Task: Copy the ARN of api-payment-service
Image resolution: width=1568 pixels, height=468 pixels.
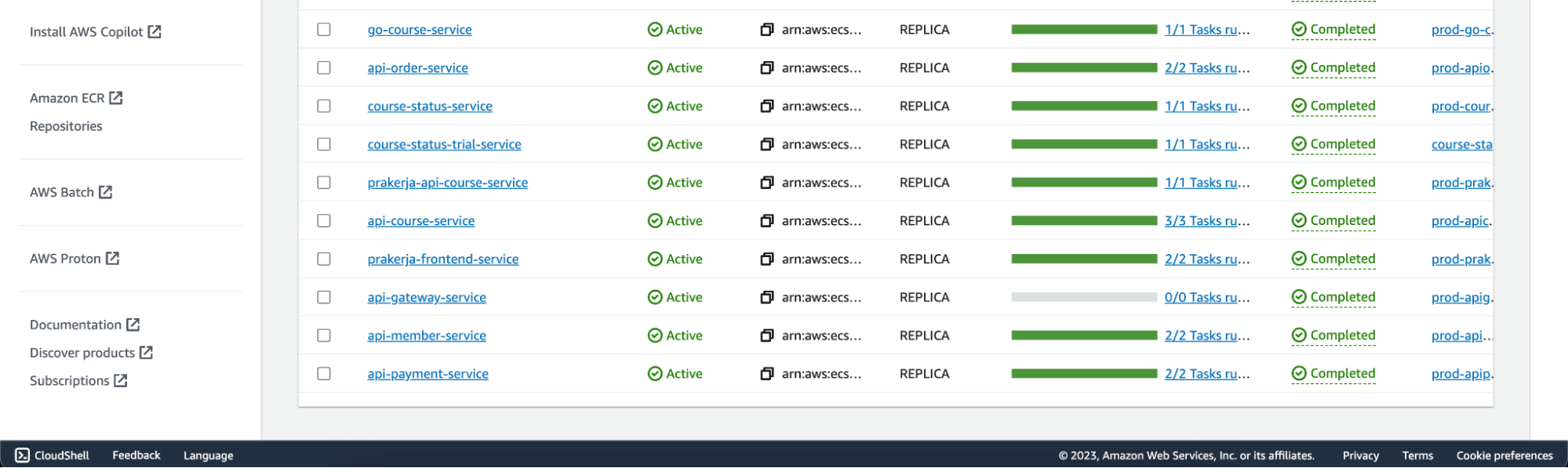Action: click(x=766, y=374)
